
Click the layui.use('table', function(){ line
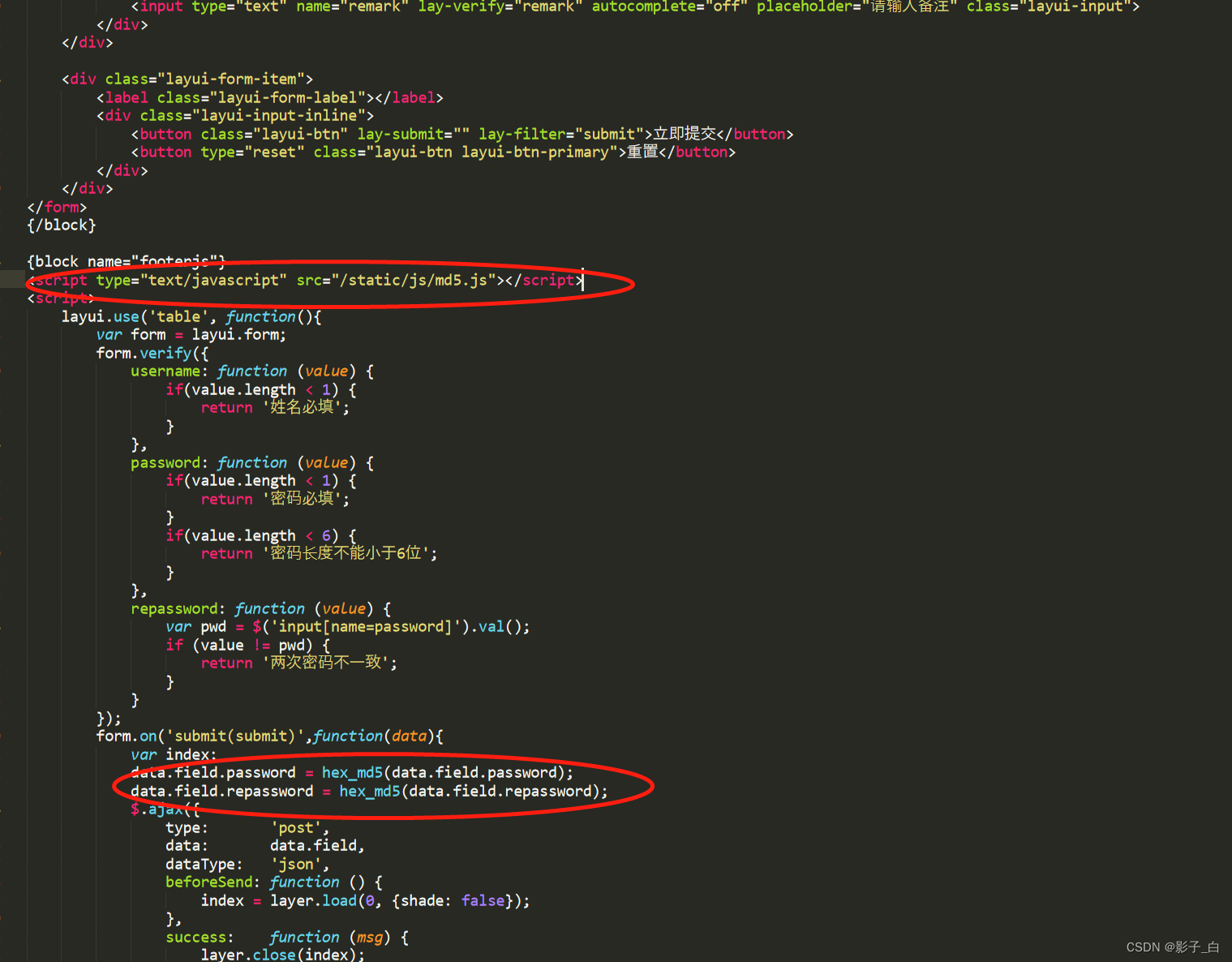coord(191,316)
